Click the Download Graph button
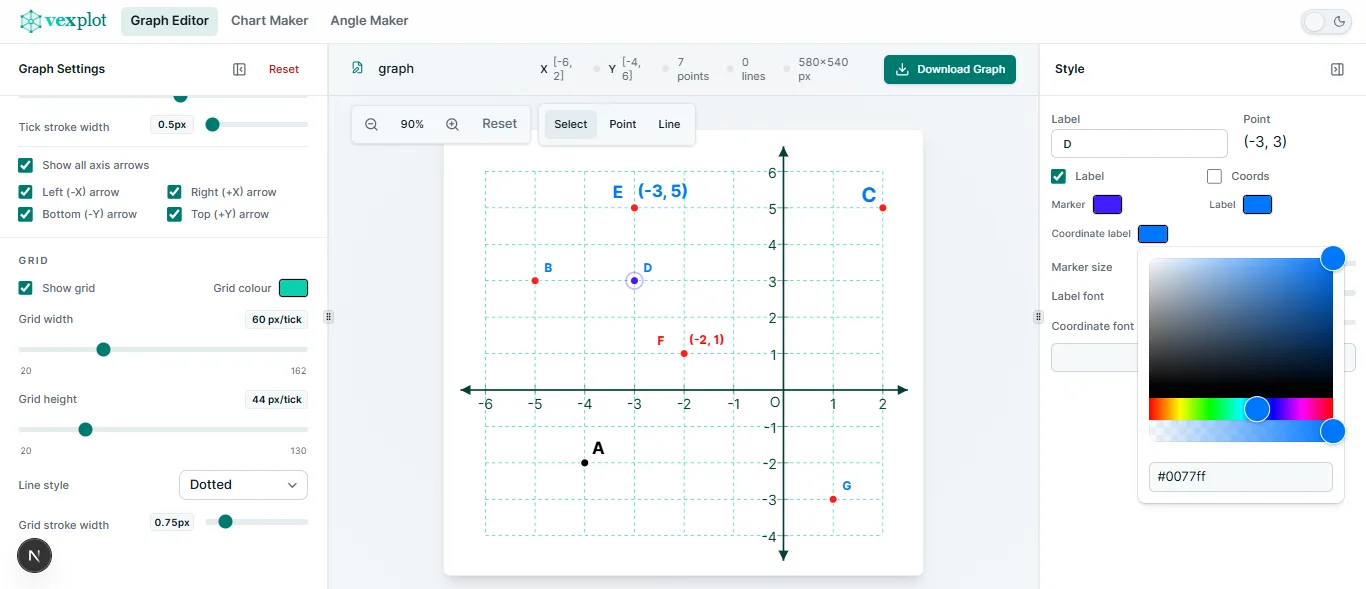 coord(950,69)
